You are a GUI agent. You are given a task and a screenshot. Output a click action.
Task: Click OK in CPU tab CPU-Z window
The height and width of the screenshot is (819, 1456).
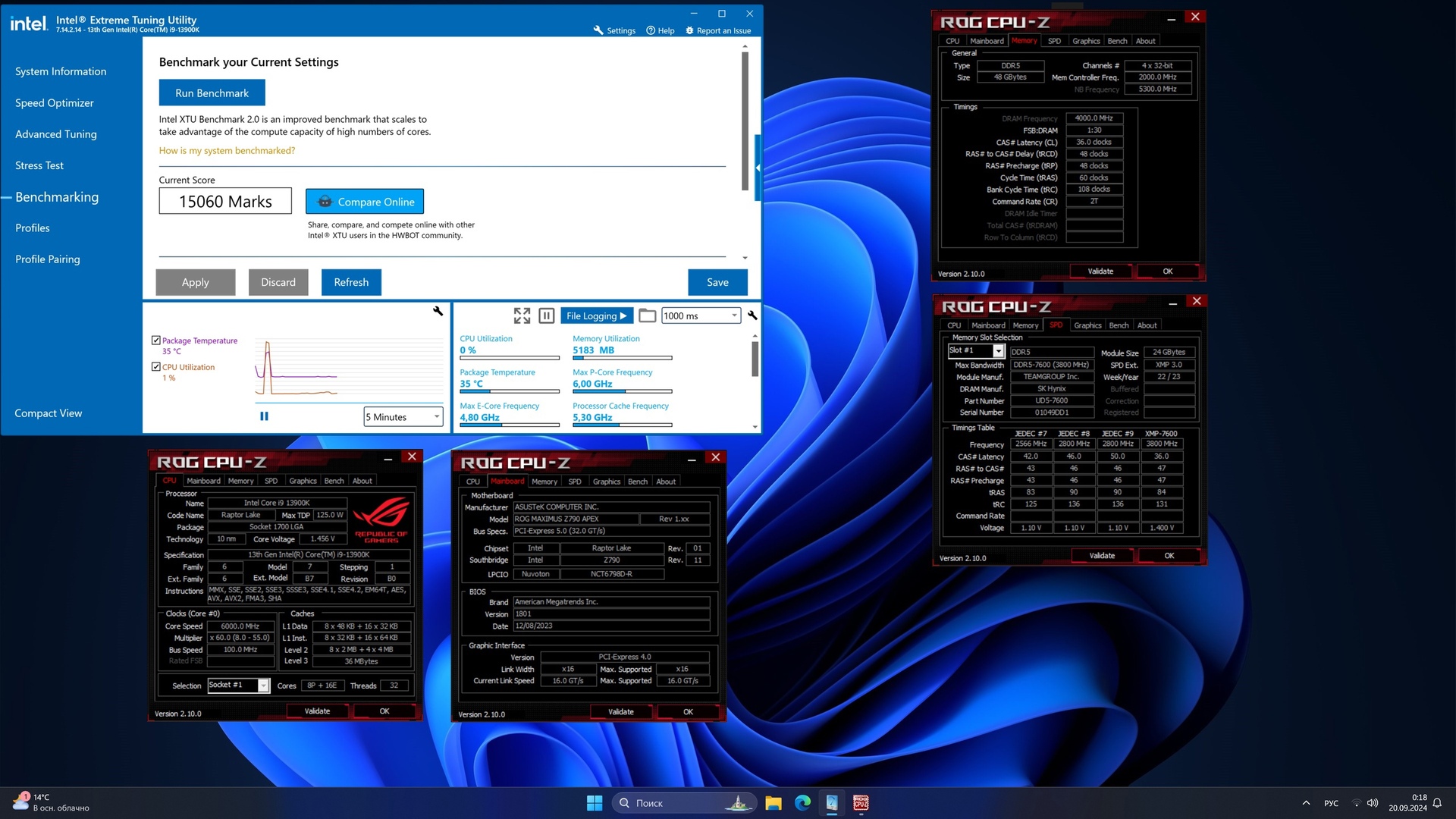[384, 711]
